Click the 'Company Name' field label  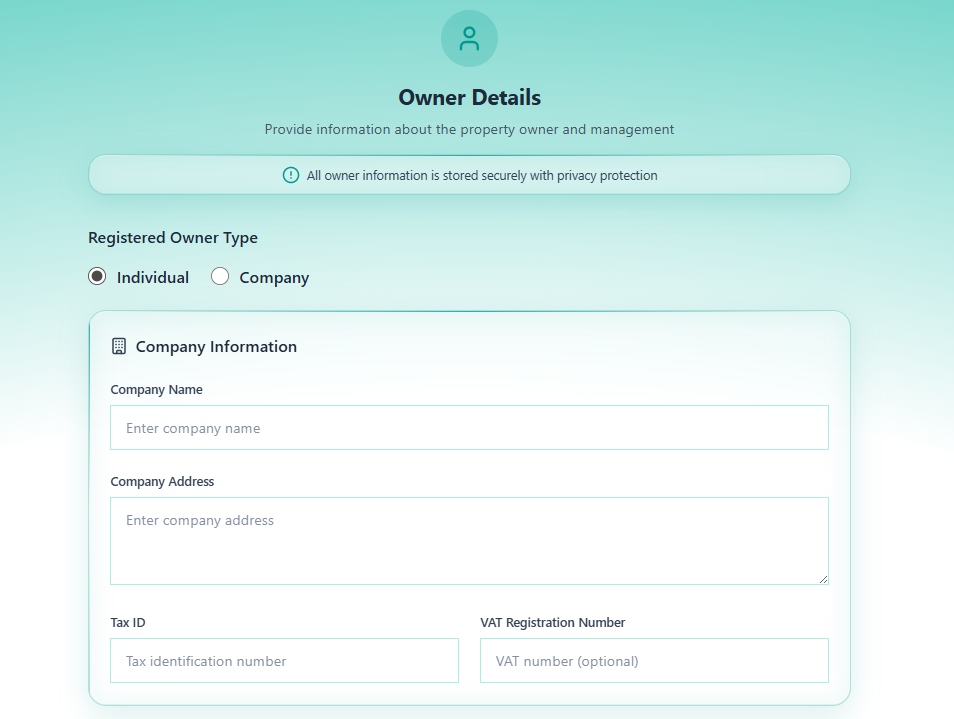pos(156,389)
